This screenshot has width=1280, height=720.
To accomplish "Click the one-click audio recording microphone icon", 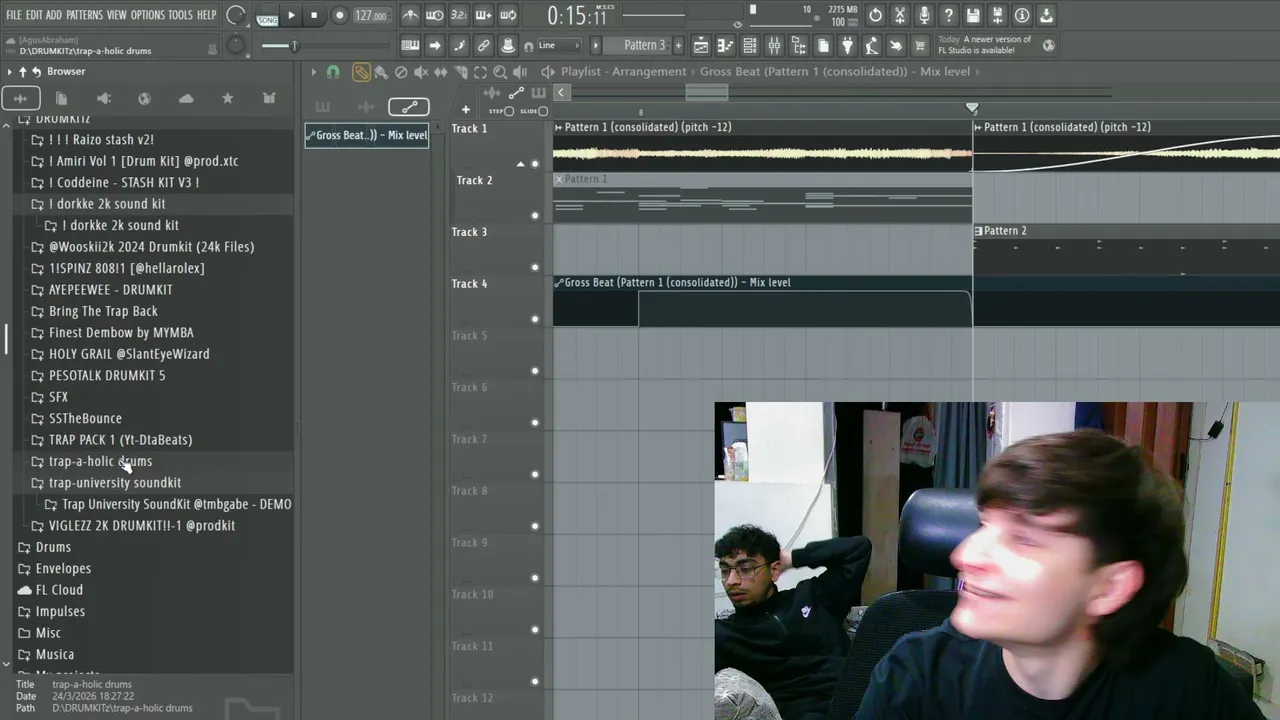I will pos(924,15).
